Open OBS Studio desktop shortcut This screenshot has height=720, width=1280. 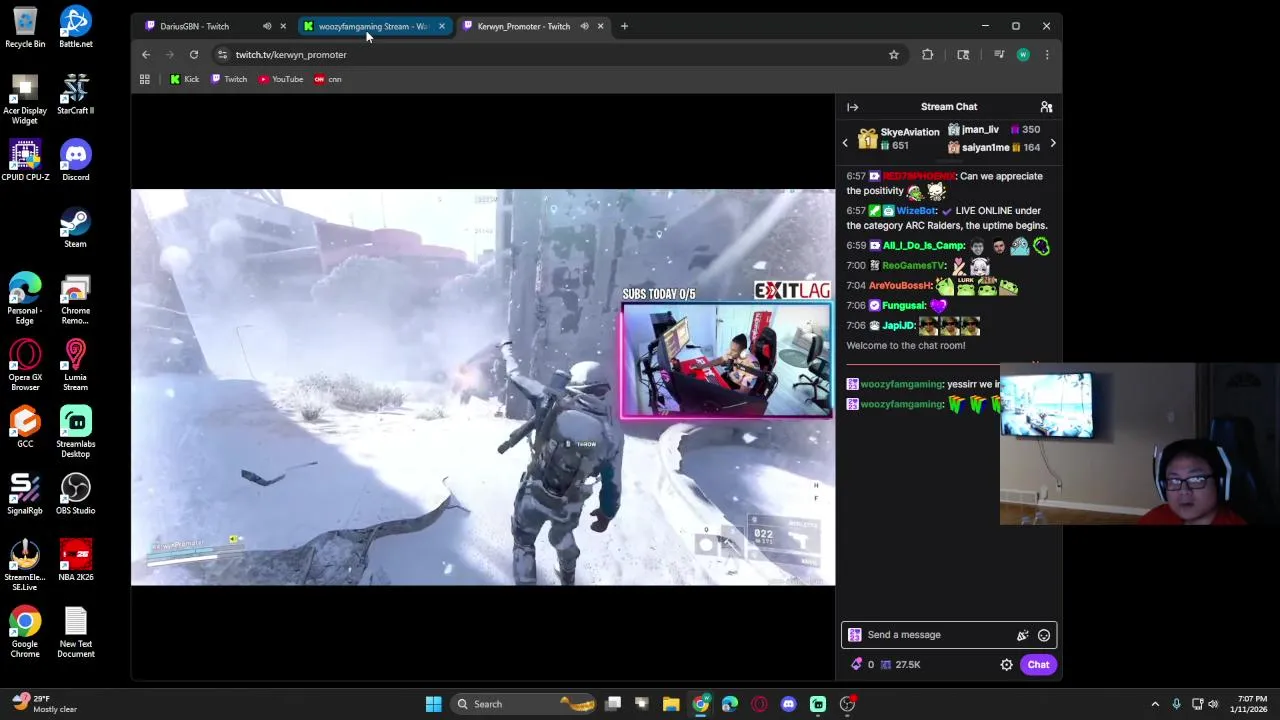point(75,494)
